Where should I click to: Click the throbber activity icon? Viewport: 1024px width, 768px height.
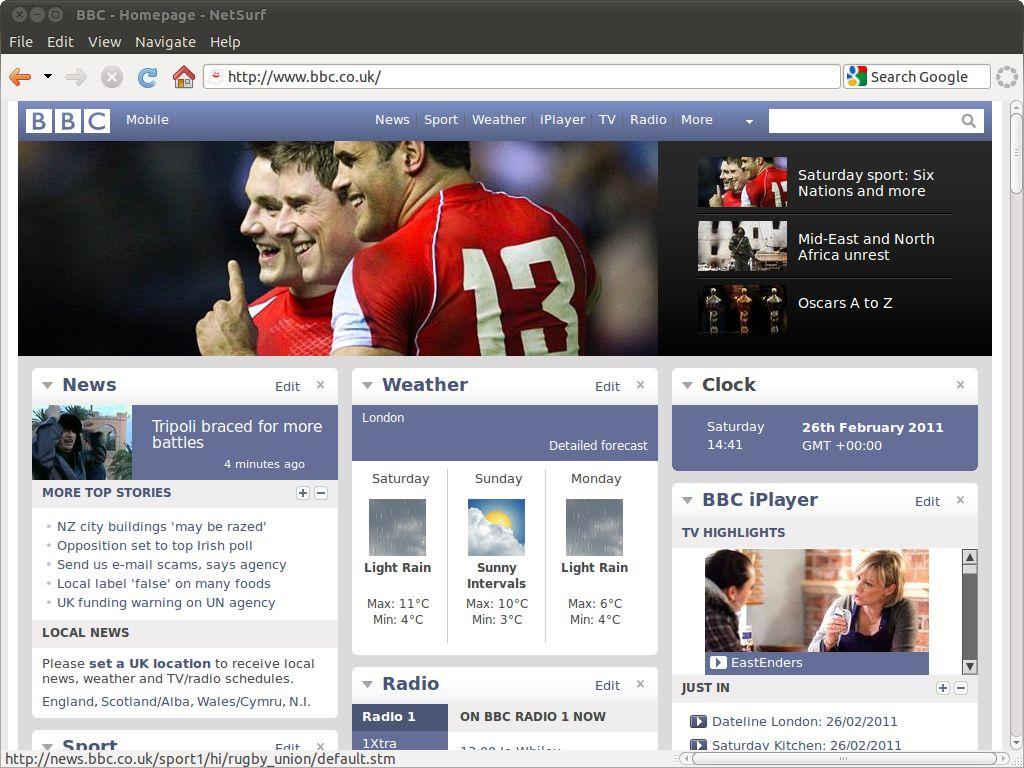(x=1006, y=76)
